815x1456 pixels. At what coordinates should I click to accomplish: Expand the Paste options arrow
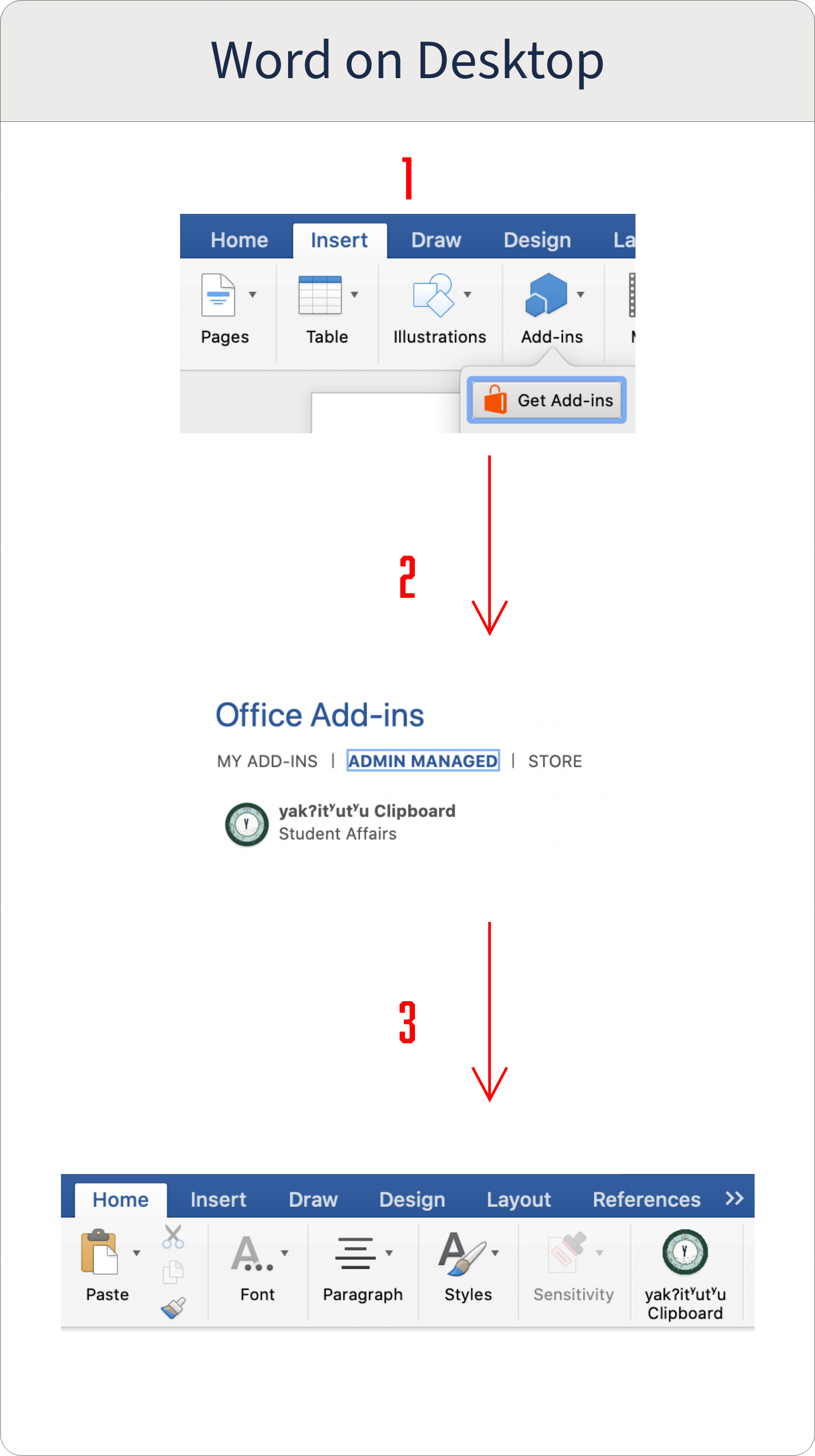[136, 1253]
